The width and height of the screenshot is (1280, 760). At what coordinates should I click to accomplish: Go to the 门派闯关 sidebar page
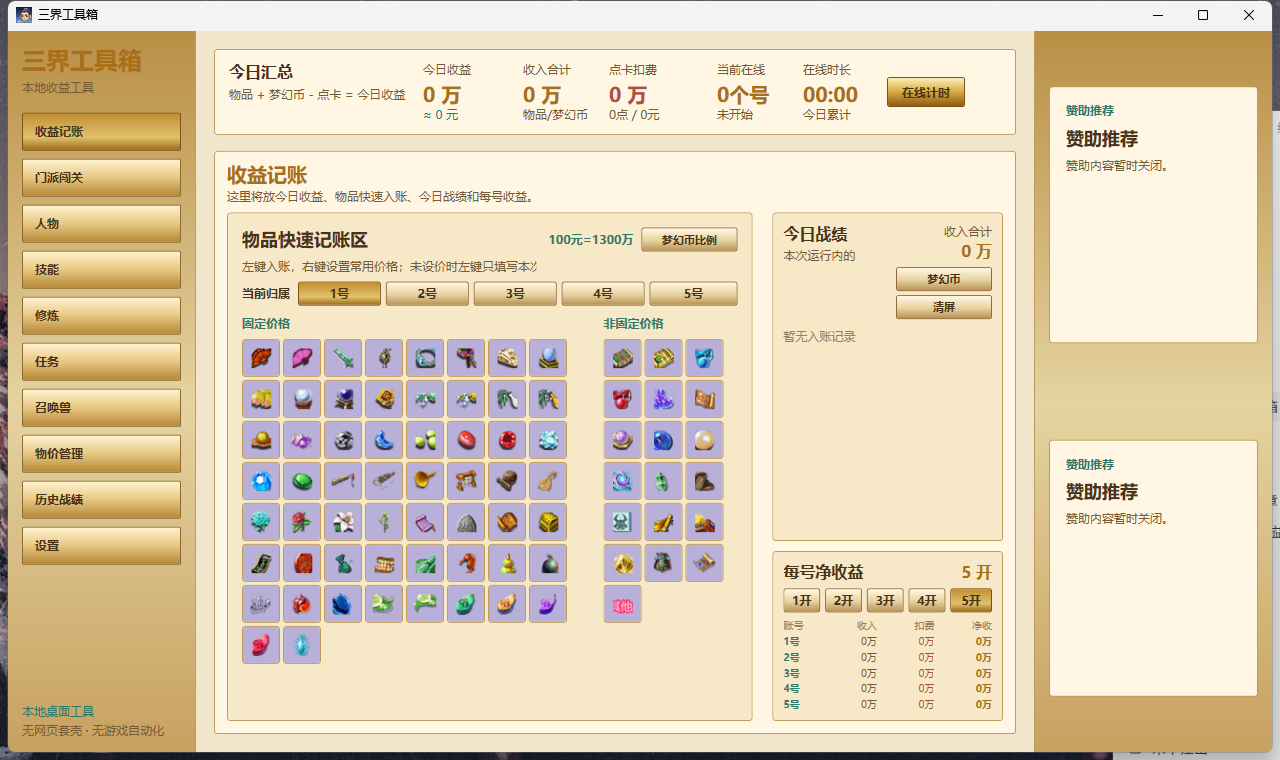click(101, 178)
